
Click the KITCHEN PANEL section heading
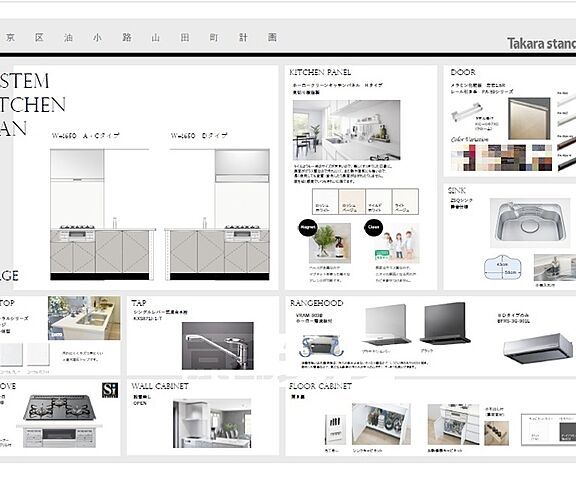coord(320,72)
